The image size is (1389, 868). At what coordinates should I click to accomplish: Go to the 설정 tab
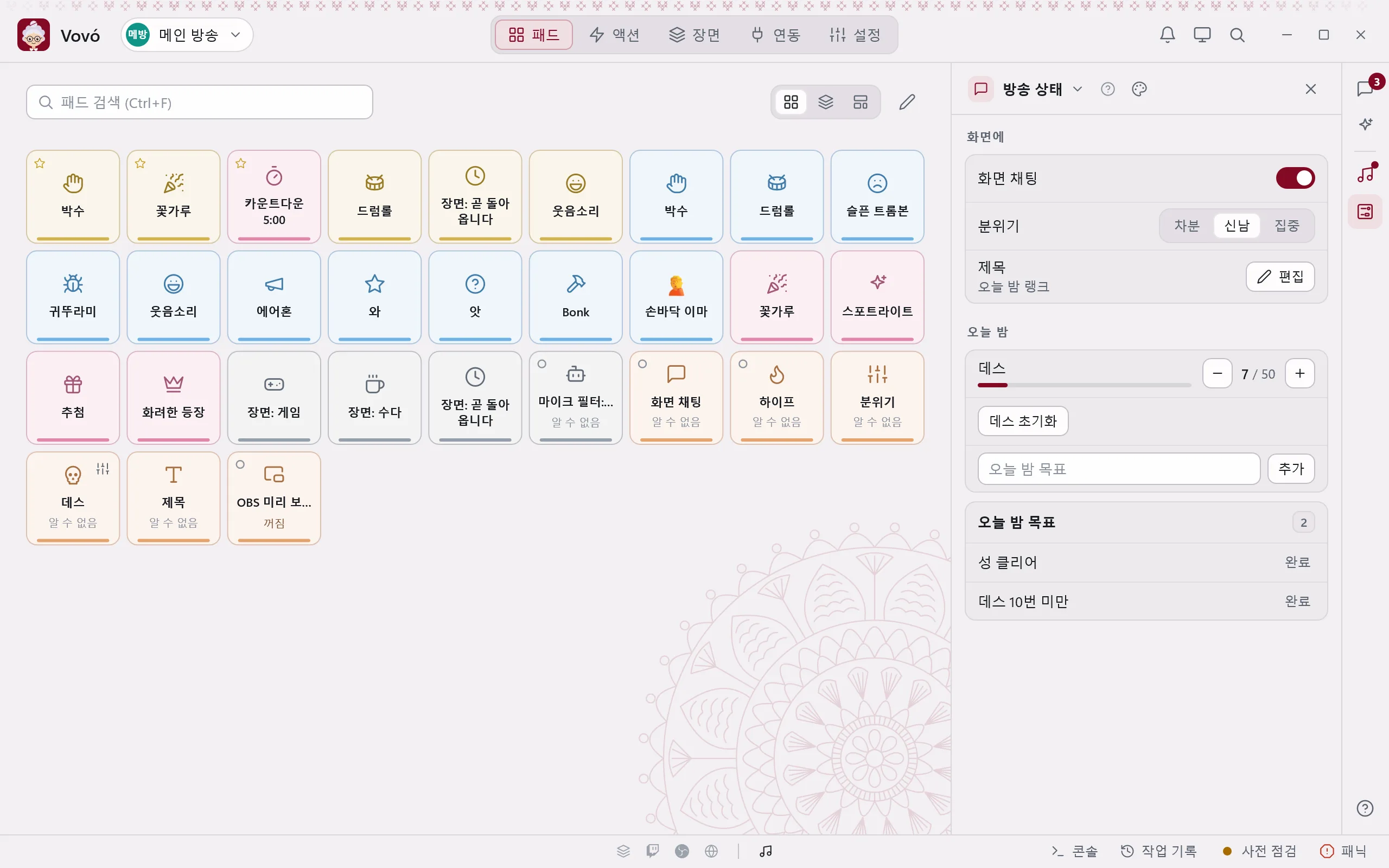pyautogui.click(x=855, y=35)
